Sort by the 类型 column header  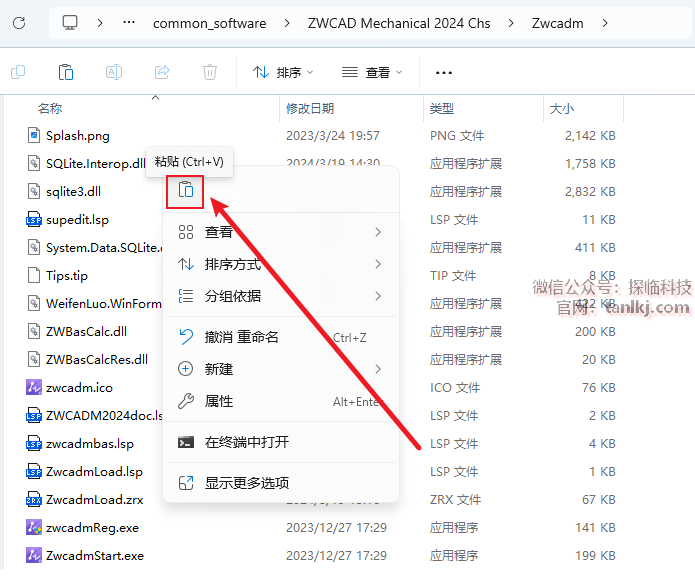pyautogui.click(x=441, y=108)
